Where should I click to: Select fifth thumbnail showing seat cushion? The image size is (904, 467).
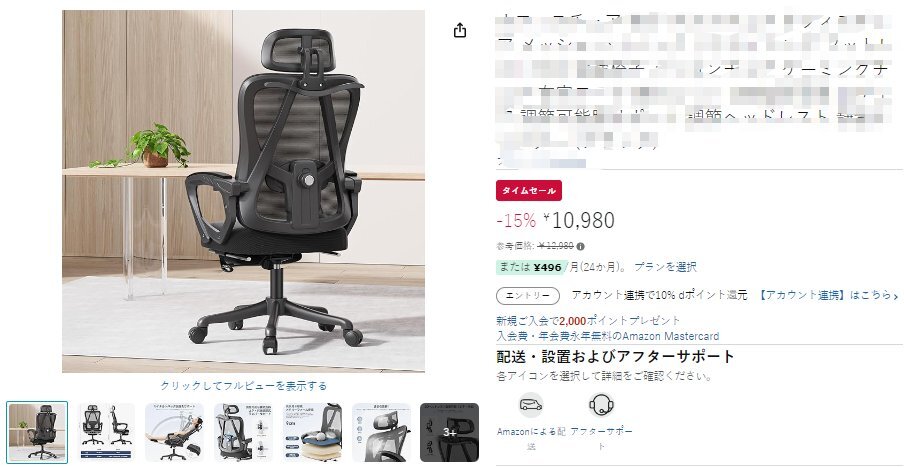(x=312, y=432)
